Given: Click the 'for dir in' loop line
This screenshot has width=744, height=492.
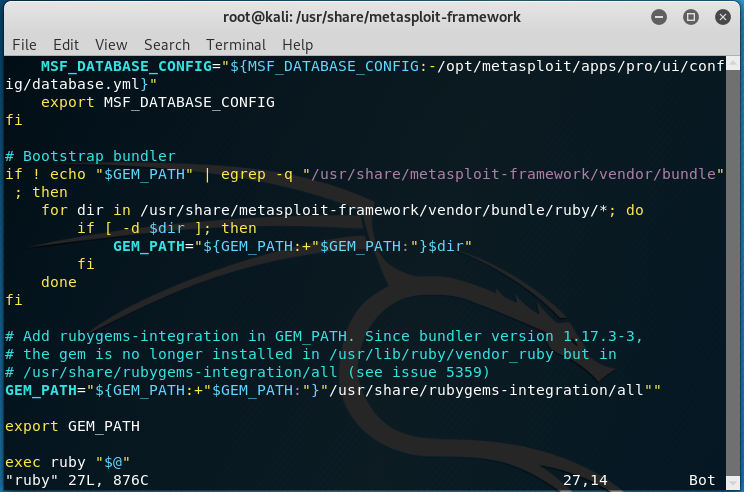Looking at the screenshot, I should [x=342, y=210].
